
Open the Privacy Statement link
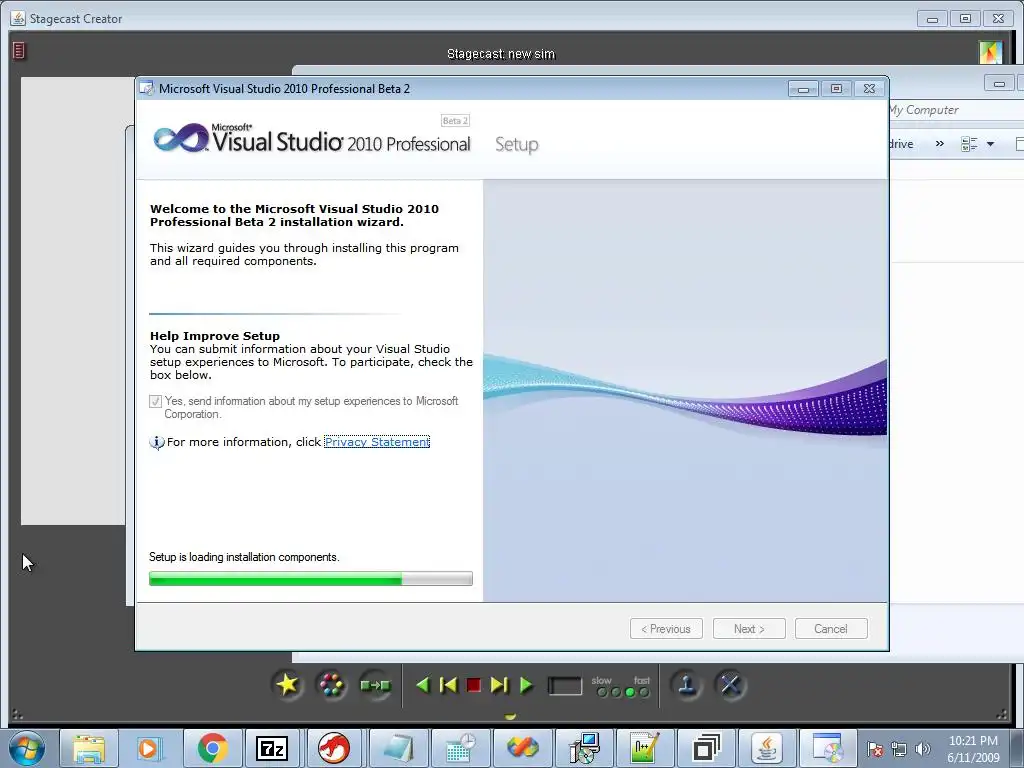pyautogui.click(x=377, y=442)
